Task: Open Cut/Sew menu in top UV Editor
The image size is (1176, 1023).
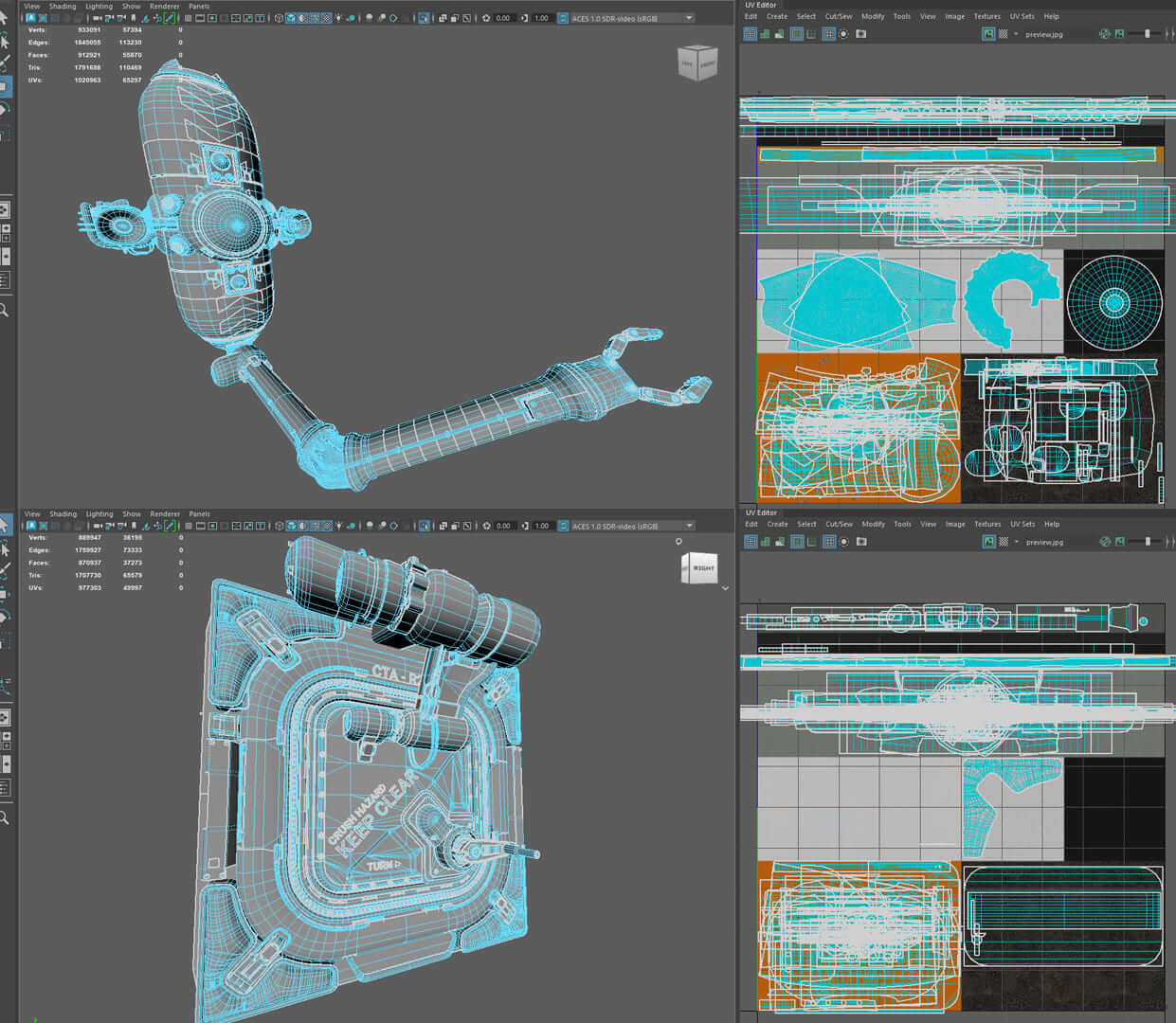Action: point(838,16)
